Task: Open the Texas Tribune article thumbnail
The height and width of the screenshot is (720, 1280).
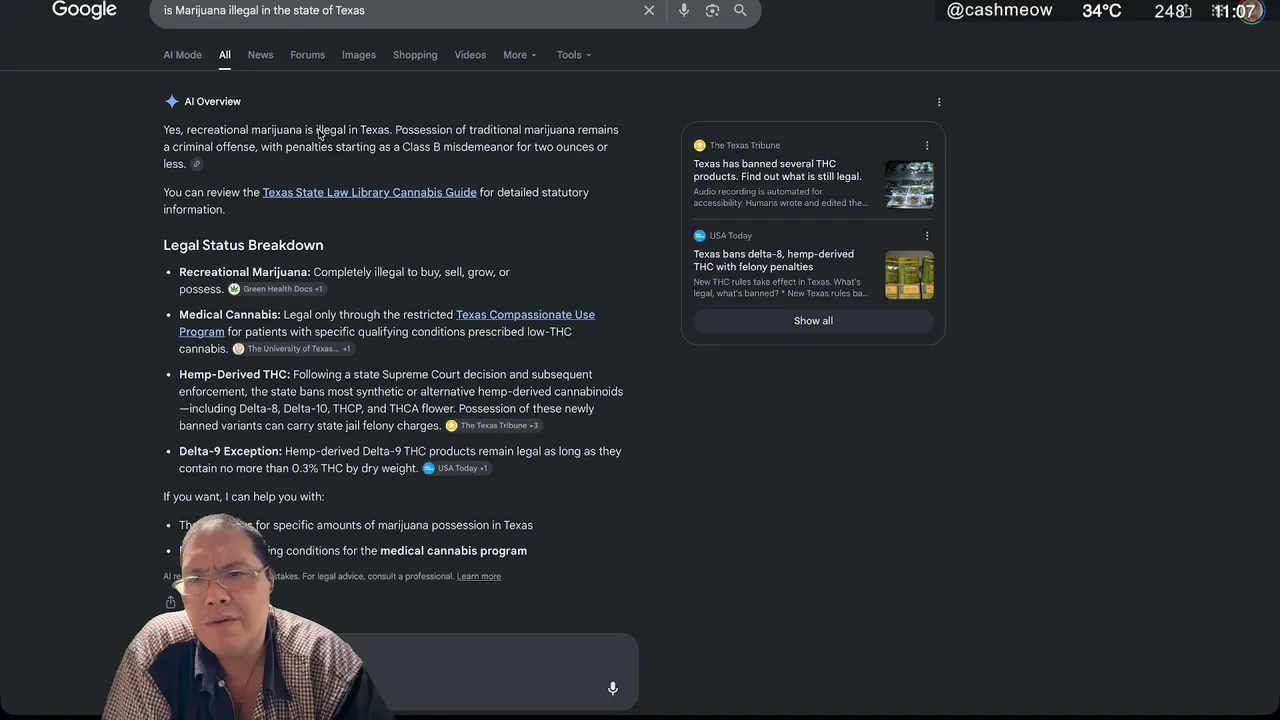Action: (x=909, y=184)
